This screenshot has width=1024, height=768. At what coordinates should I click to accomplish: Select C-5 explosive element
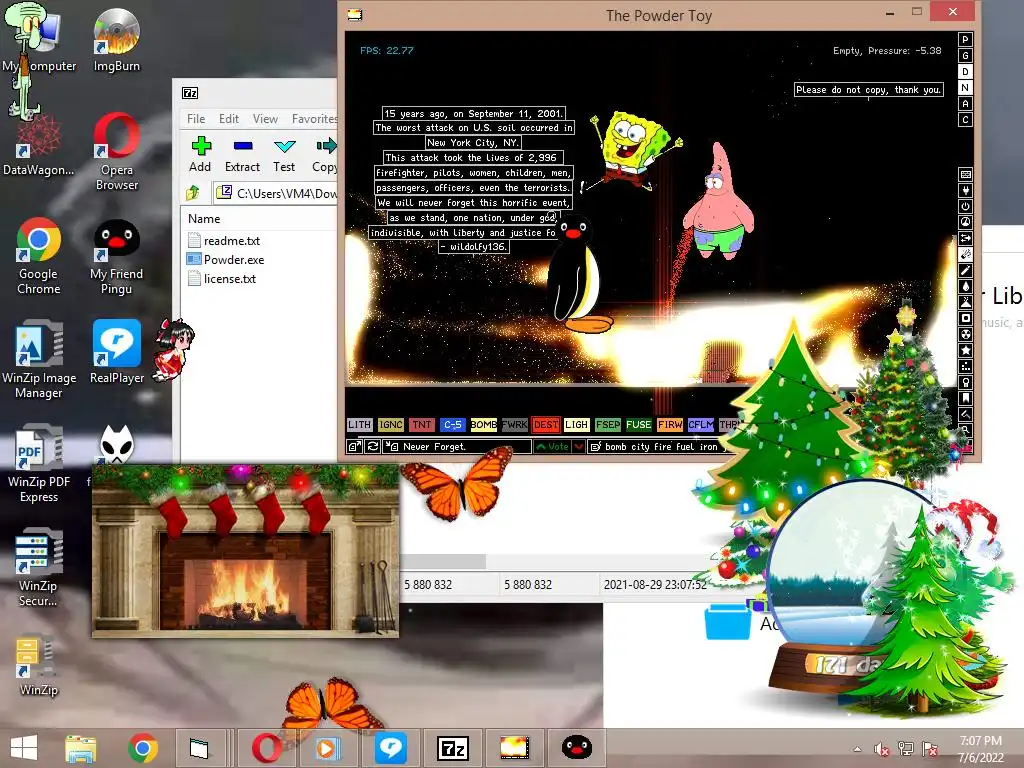pos(453,424)
